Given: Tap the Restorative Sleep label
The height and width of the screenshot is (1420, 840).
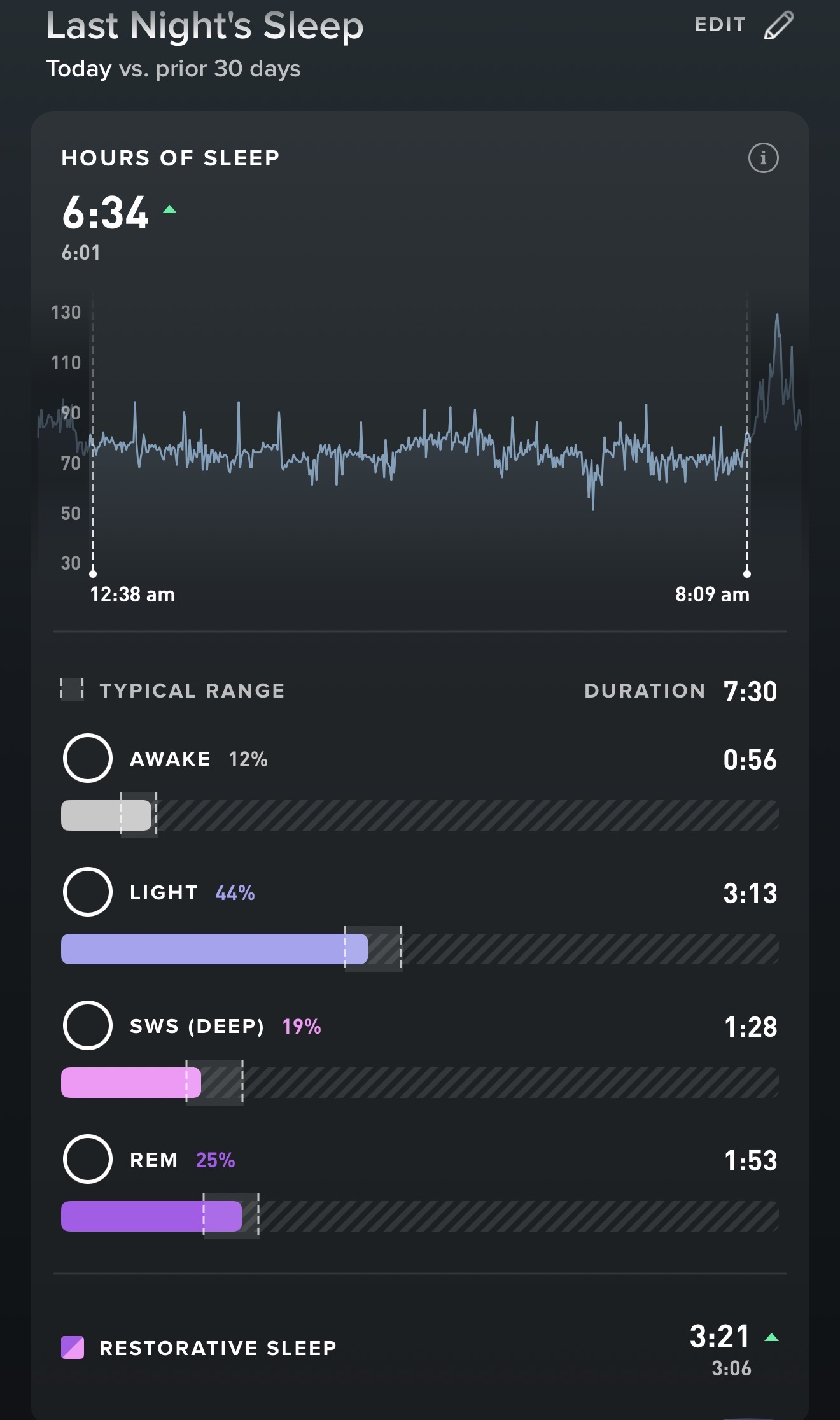Looking at the screenshot, I should click(x=218, y=1348).
